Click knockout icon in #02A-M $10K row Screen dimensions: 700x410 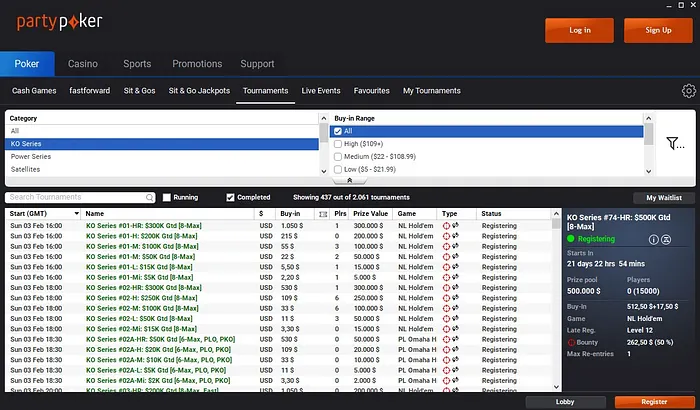point(446,360)
